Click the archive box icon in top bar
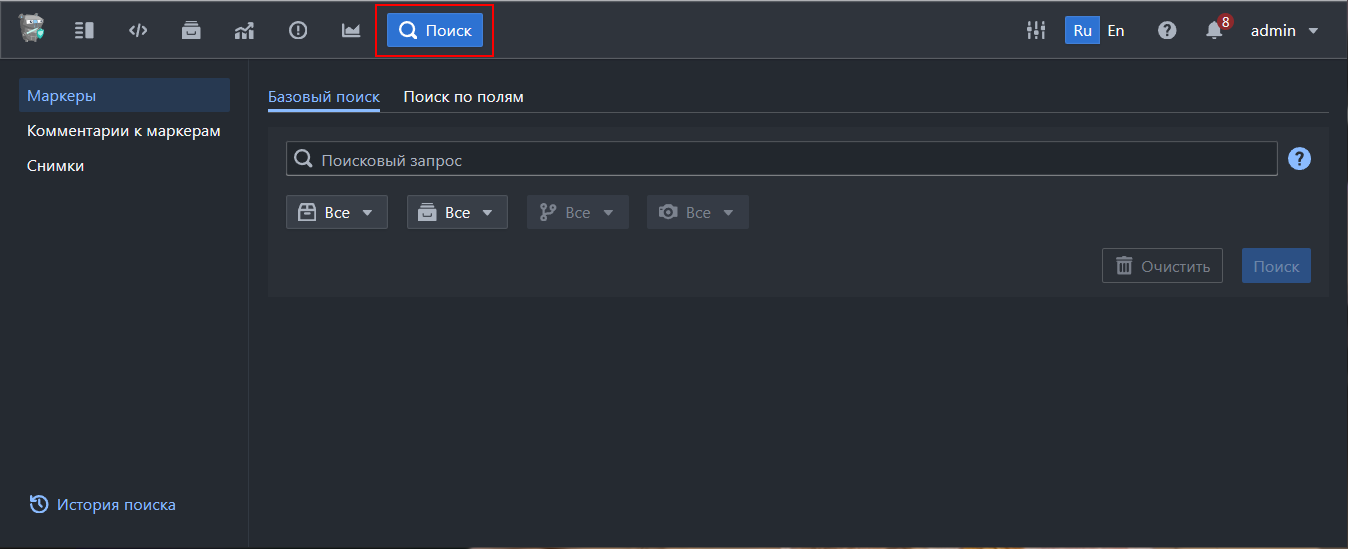The image size is (1348, 549). [x=191, y=30]
